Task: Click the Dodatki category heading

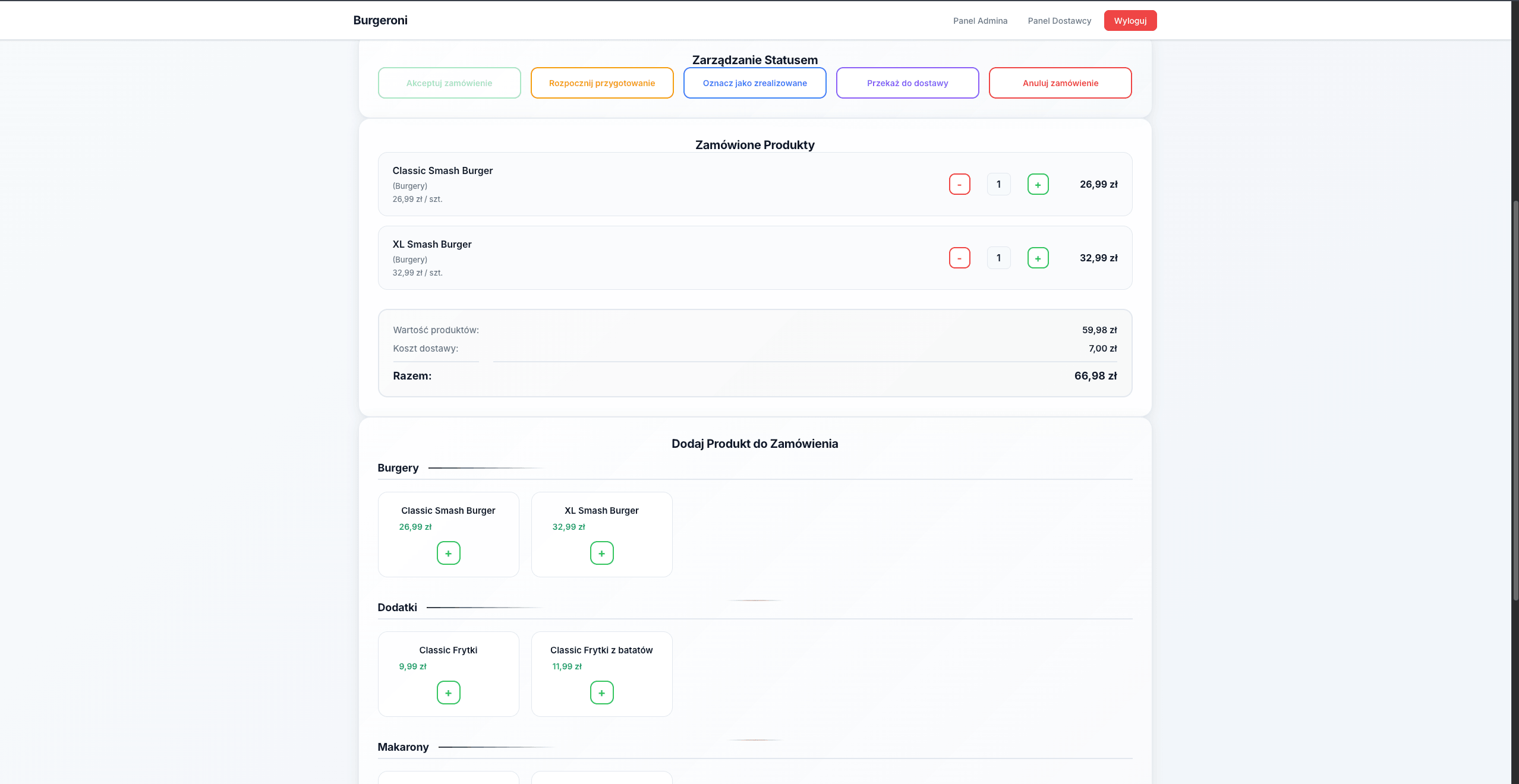Action: 398,608
